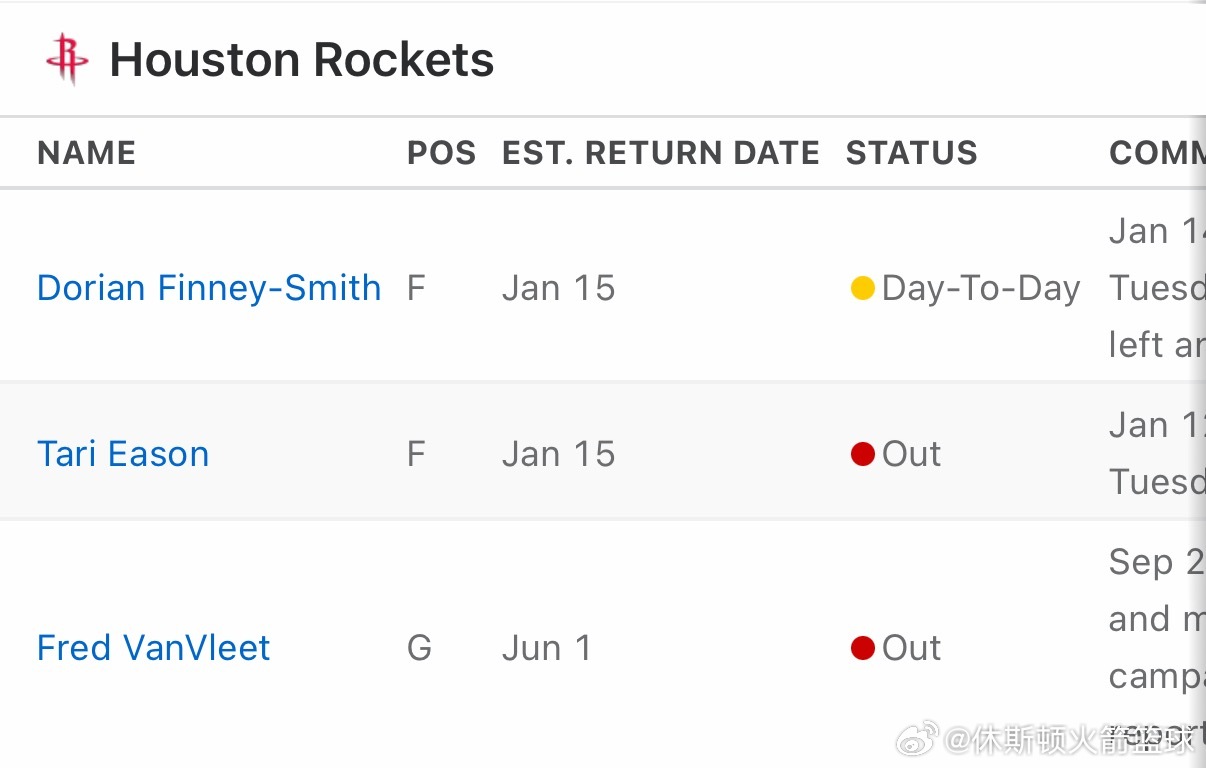Click Fred VanVleet's G position cell
Image resolution: width=1206 pixels, height=768 pixels.
(419, 648)
